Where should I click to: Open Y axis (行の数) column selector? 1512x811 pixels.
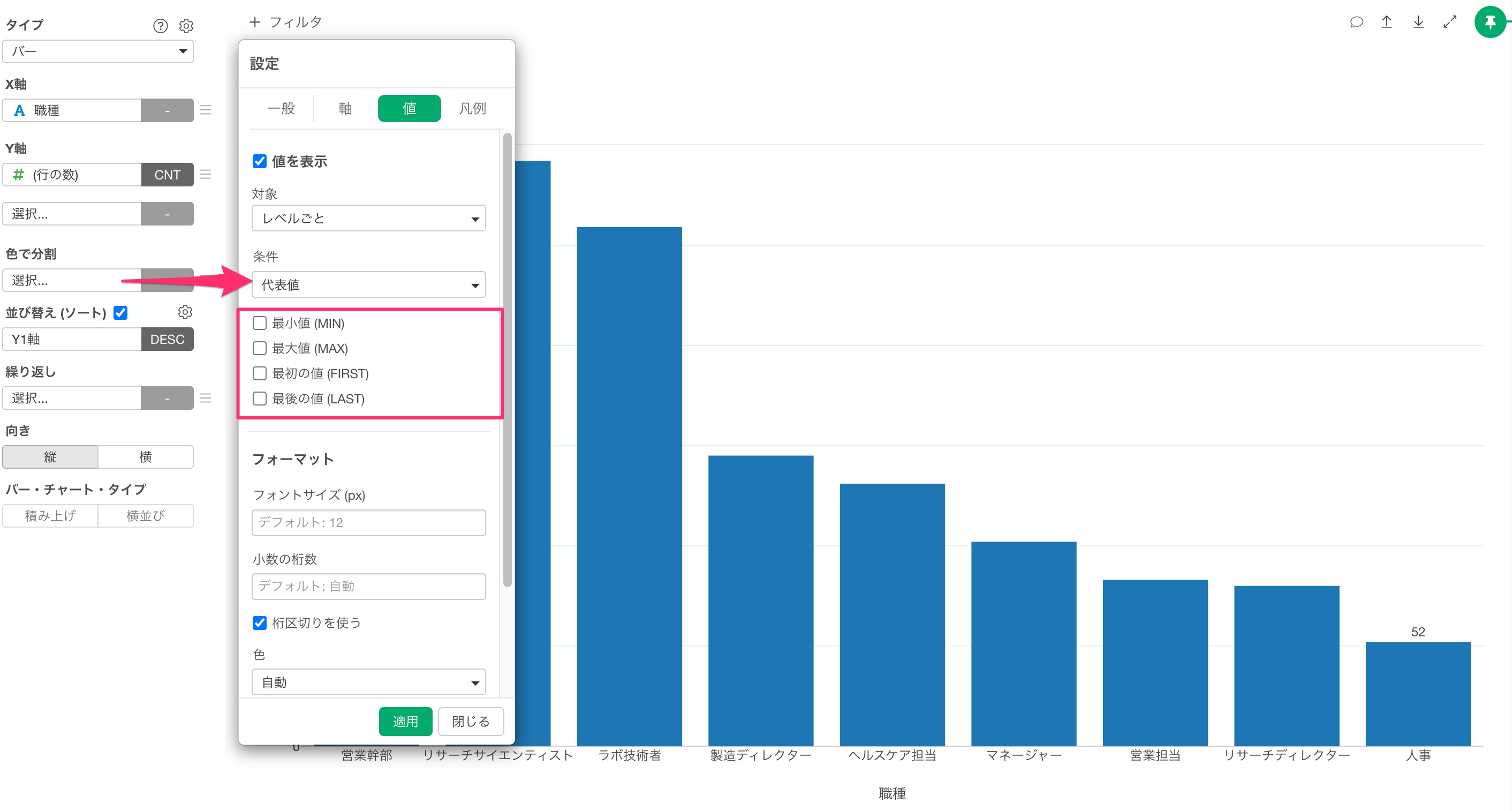point(72,175)
